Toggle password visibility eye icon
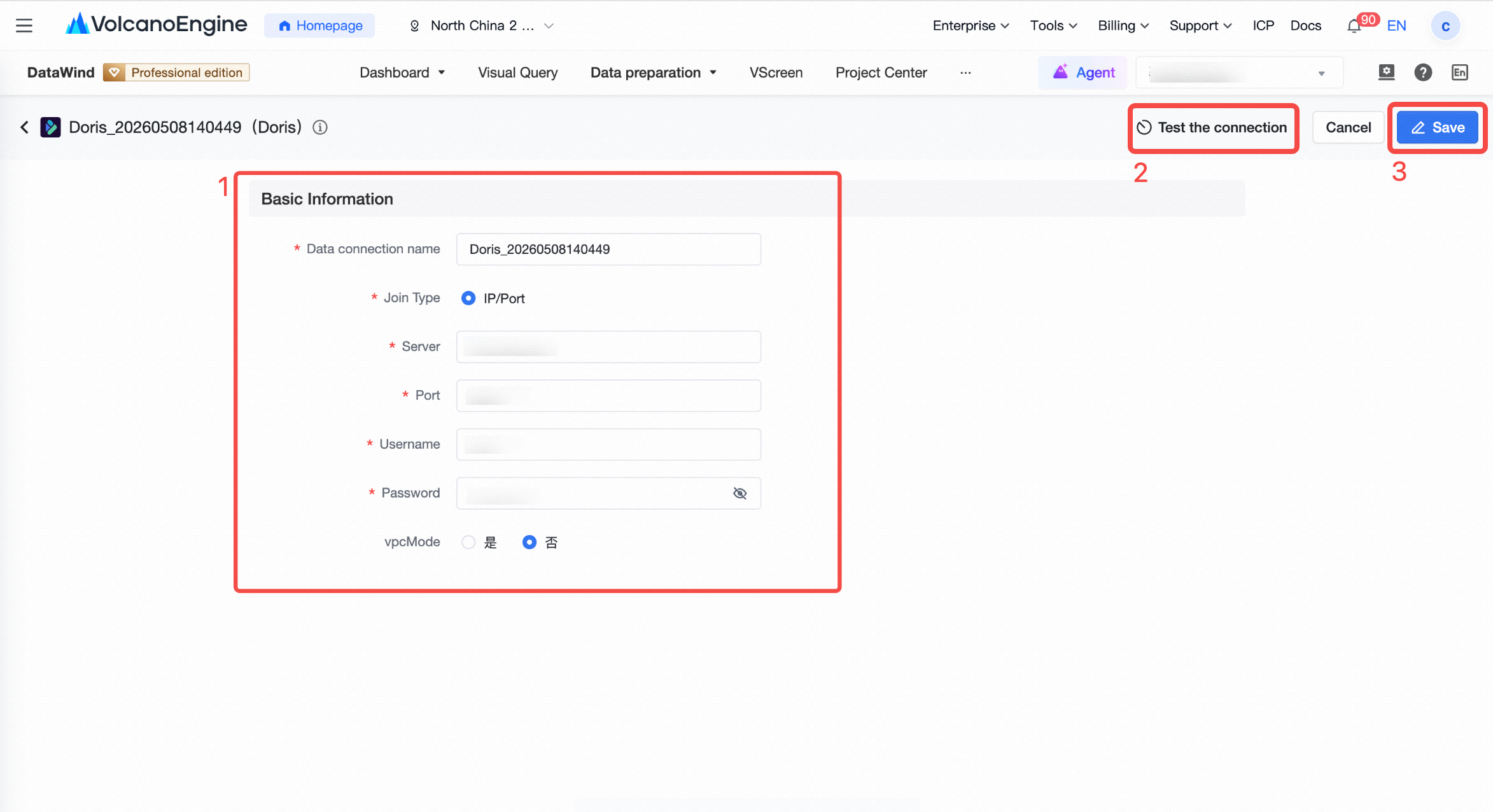Viewport: 1493px width, 812px height. tap(739, 493)
